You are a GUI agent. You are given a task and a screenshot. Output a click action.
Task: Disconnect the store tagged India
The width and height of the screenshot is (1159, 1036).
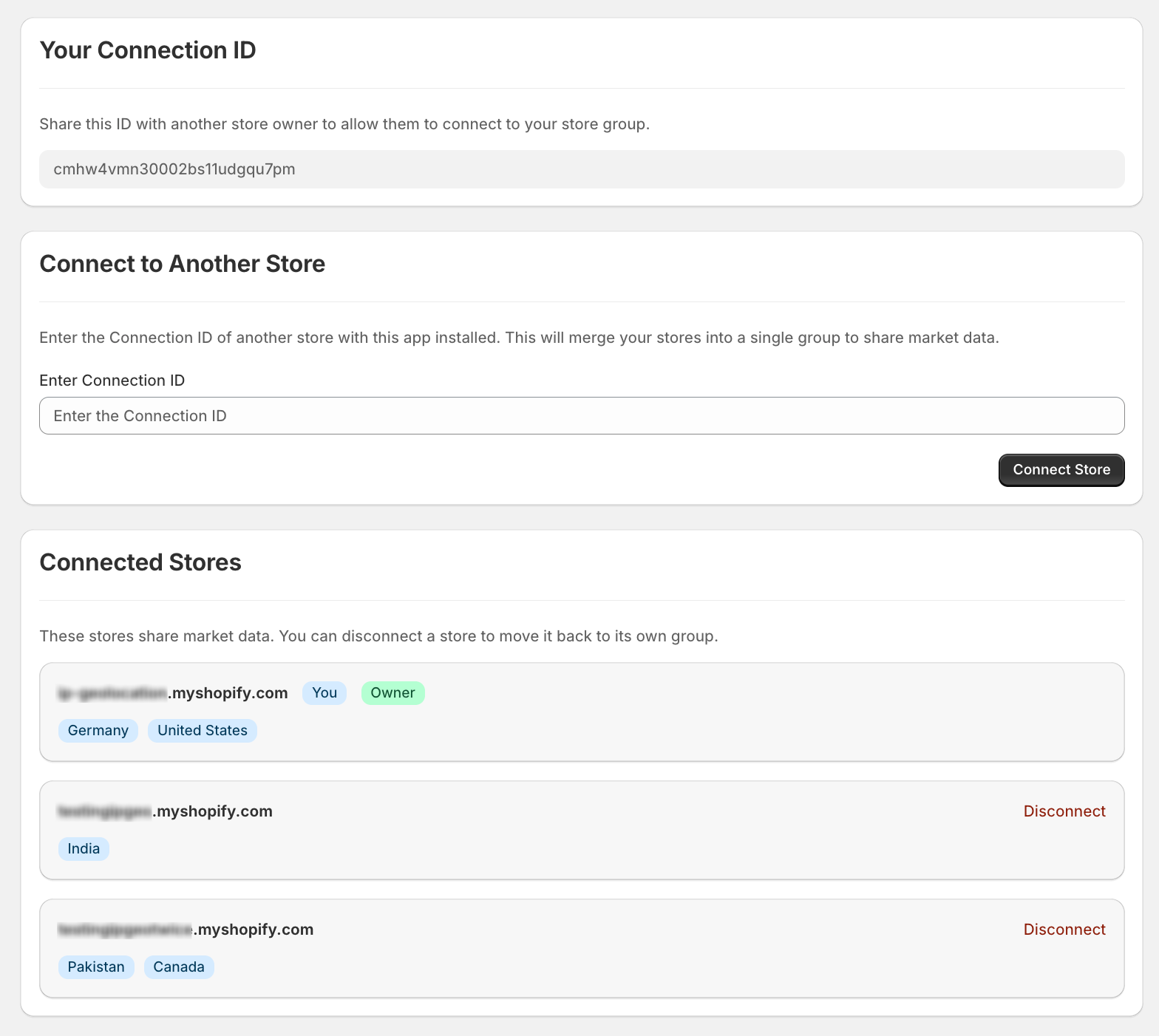point(1064,811)
